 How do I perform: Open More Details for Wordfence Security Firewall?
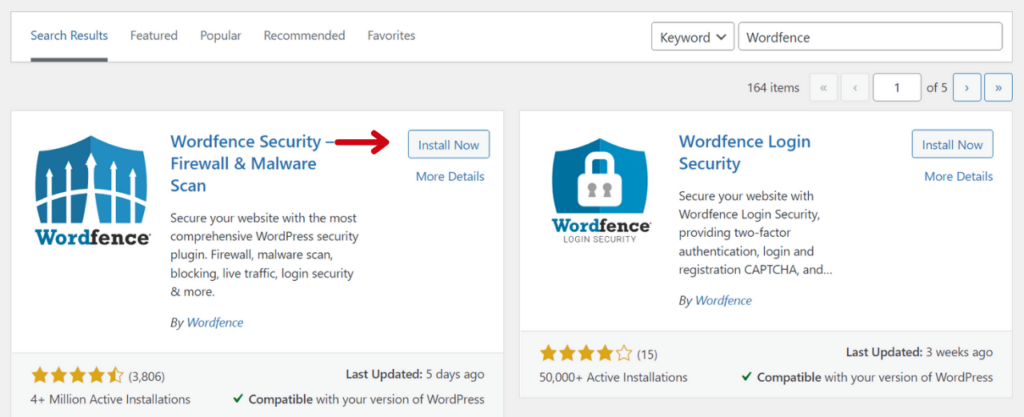pos(450,176)
